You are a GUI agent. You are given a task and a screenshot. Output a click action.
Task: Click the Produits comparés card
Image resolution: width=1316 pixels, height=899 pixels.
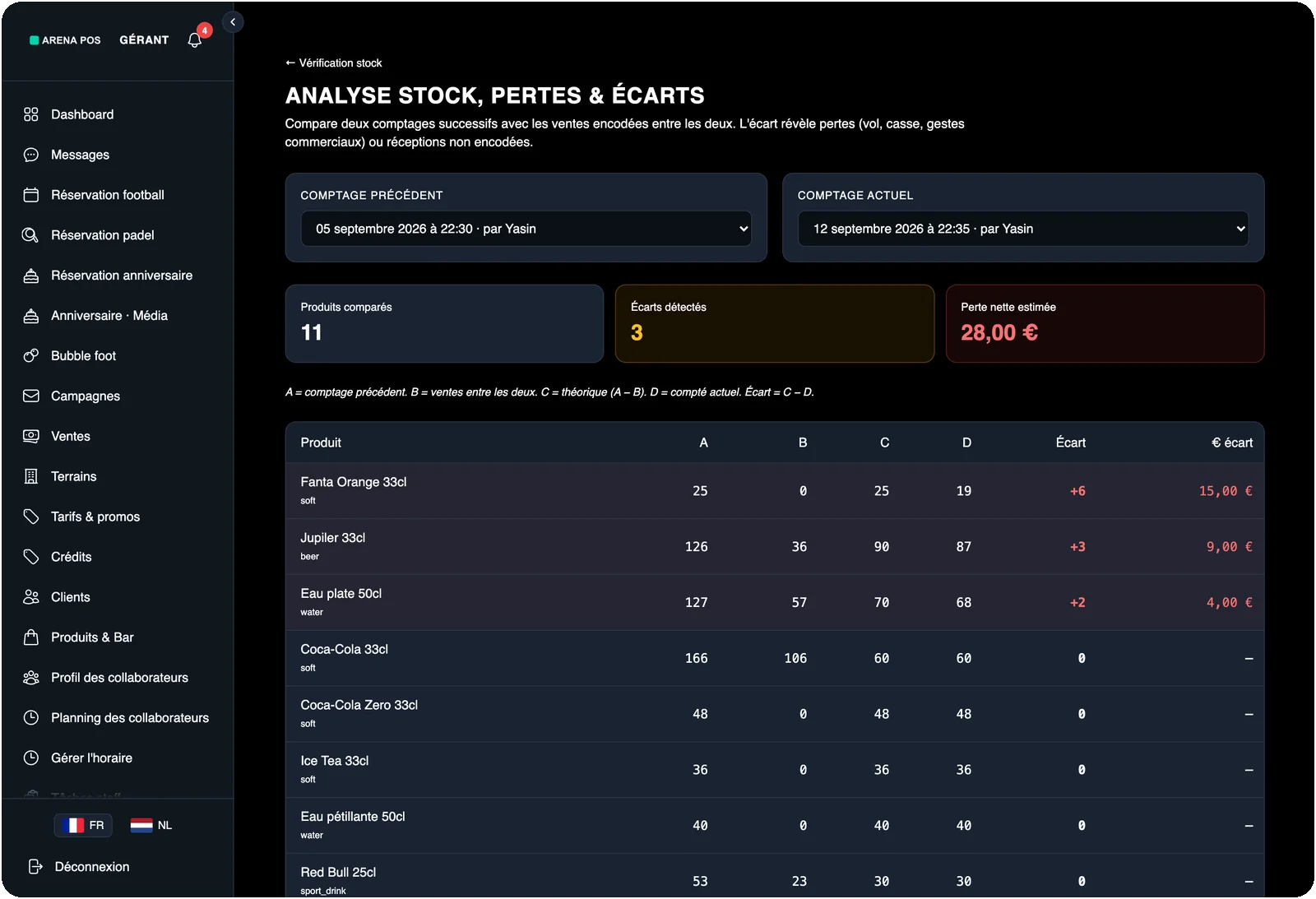[x=444, y=323]
